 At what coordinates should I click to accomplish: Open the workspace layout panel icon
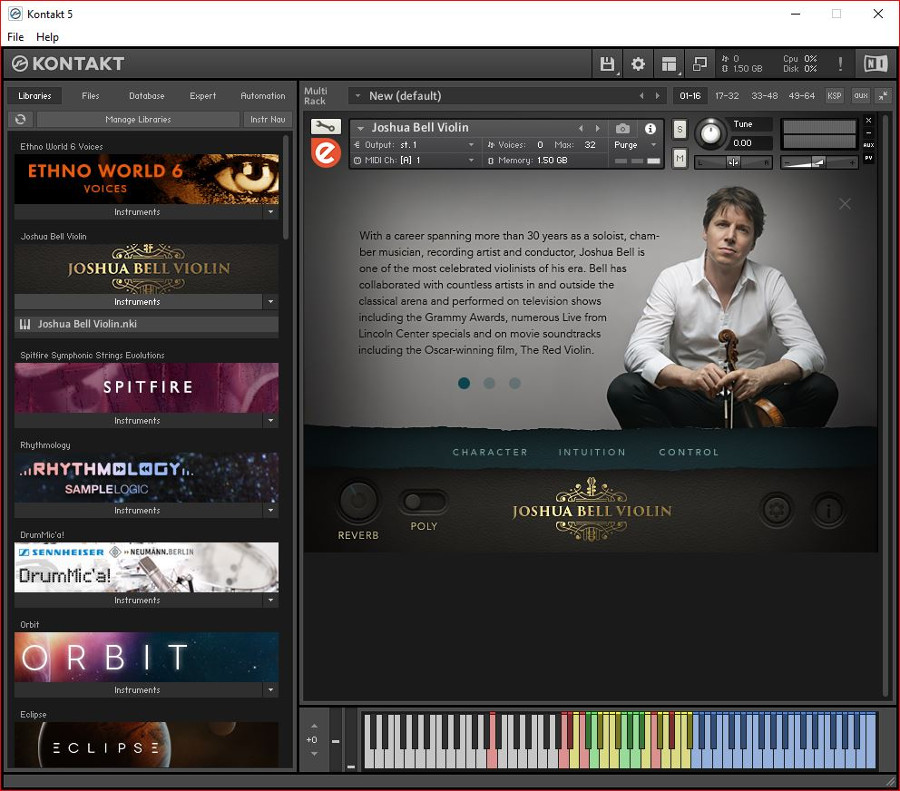[669, 64]
